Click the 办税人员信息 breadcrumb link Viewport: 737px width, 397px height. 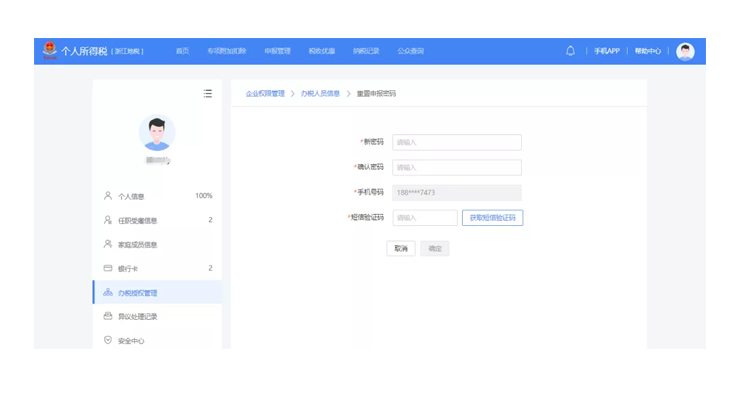[320, 93]
